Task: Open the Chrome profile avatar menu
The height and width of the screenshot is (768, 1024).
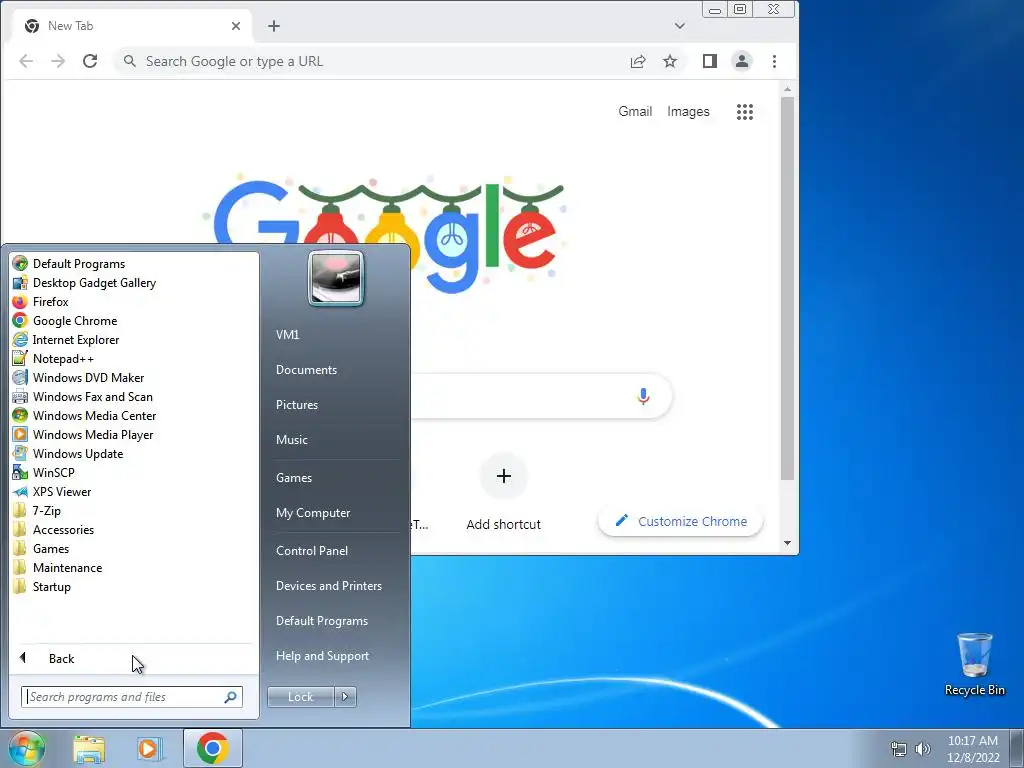Action: click(x=742, y=61)
